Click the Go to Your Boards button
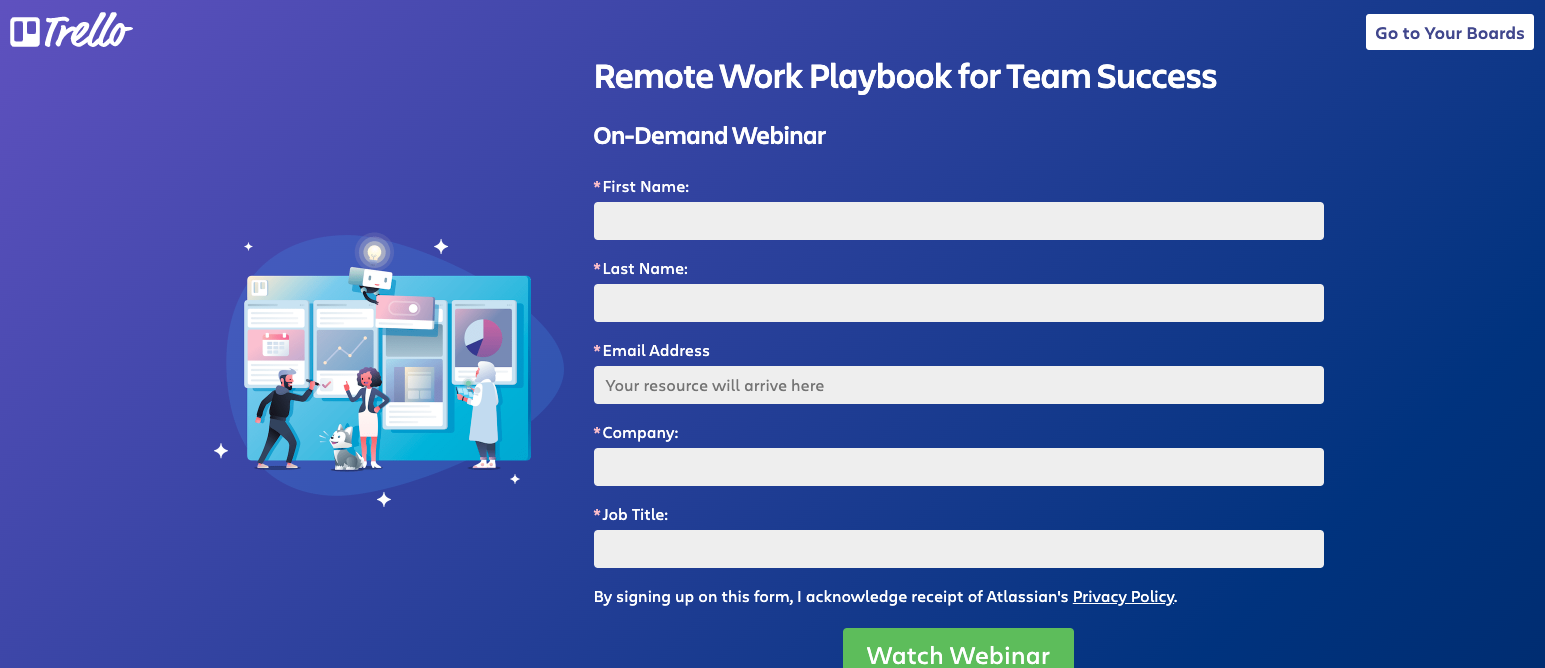 (x=1449, y=31)
